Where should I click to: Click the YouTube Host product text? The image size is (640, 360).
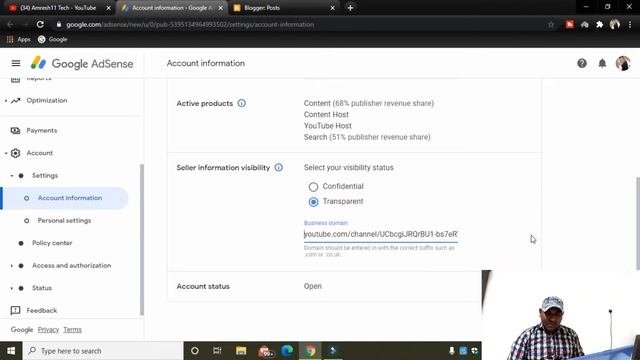(327, 126)
